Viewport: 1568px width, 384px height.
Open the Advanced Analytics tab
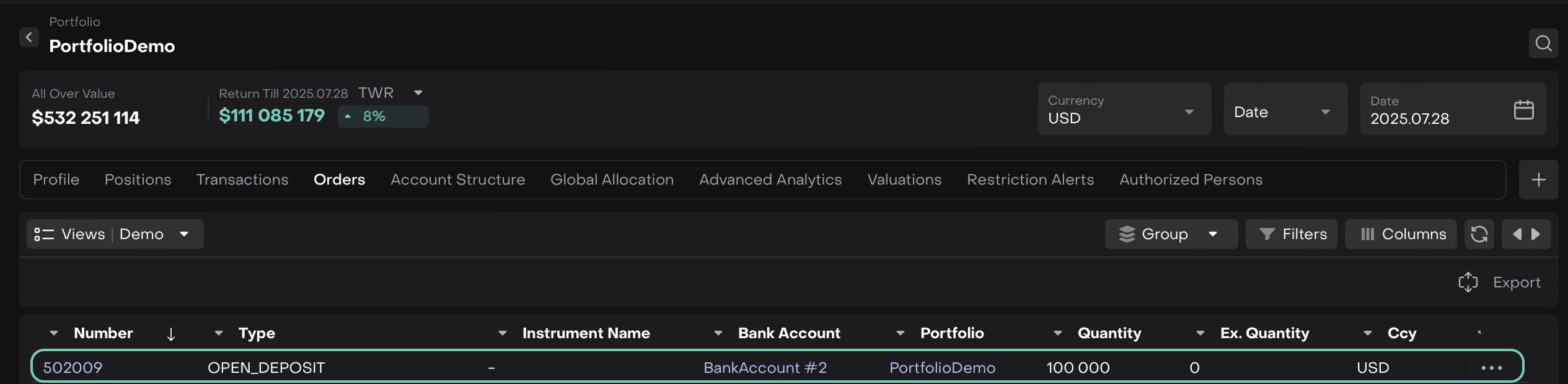pos(770,180)
